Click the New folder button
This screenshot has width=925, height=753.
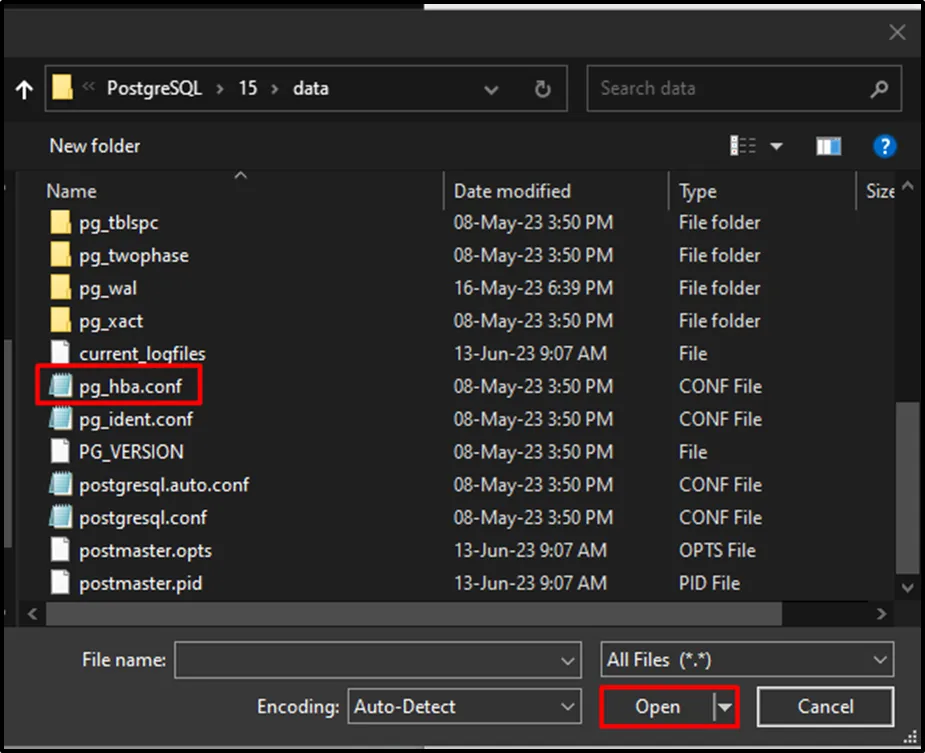[x=95, y=146]
